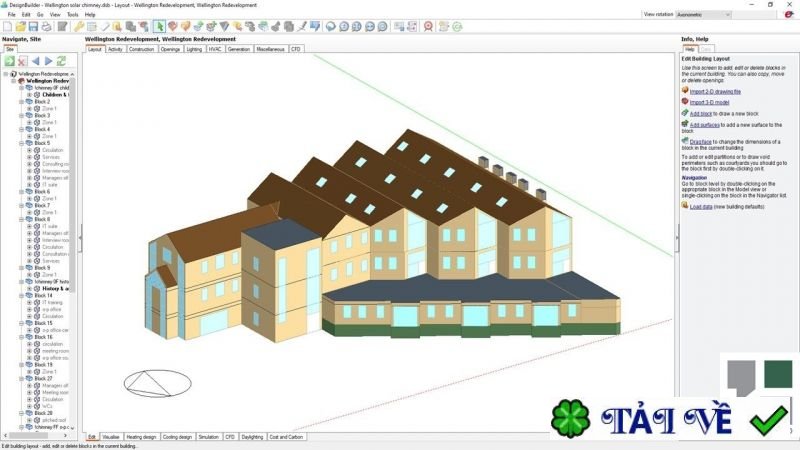The height and width of the screenshot is (450, 800).
Task: Click the Add block icon in Help panel
Action: click(685, 113)
